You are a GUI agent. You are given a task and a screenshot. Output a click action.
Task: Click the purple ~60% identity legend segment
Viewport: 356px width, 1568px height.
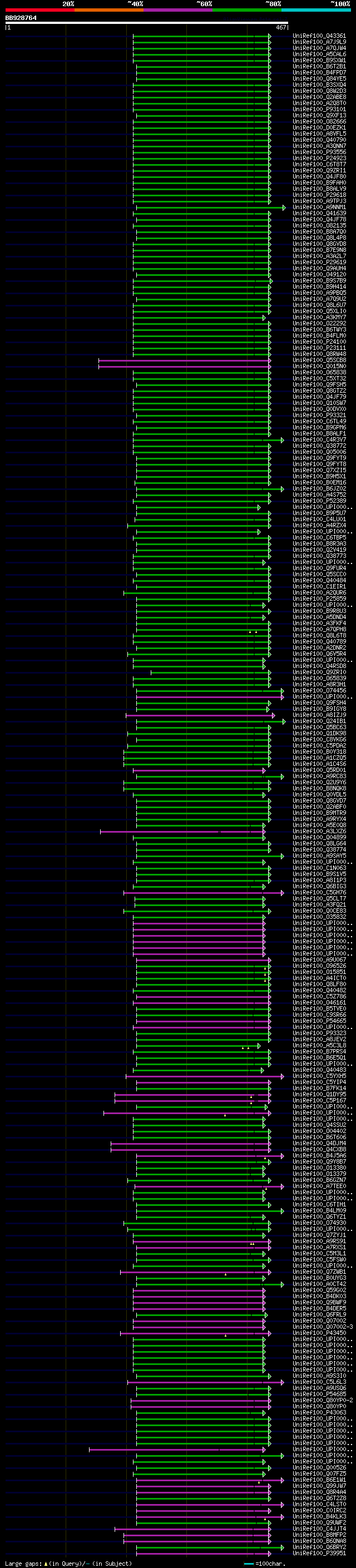pyautogui.click(x=179, y=10)
